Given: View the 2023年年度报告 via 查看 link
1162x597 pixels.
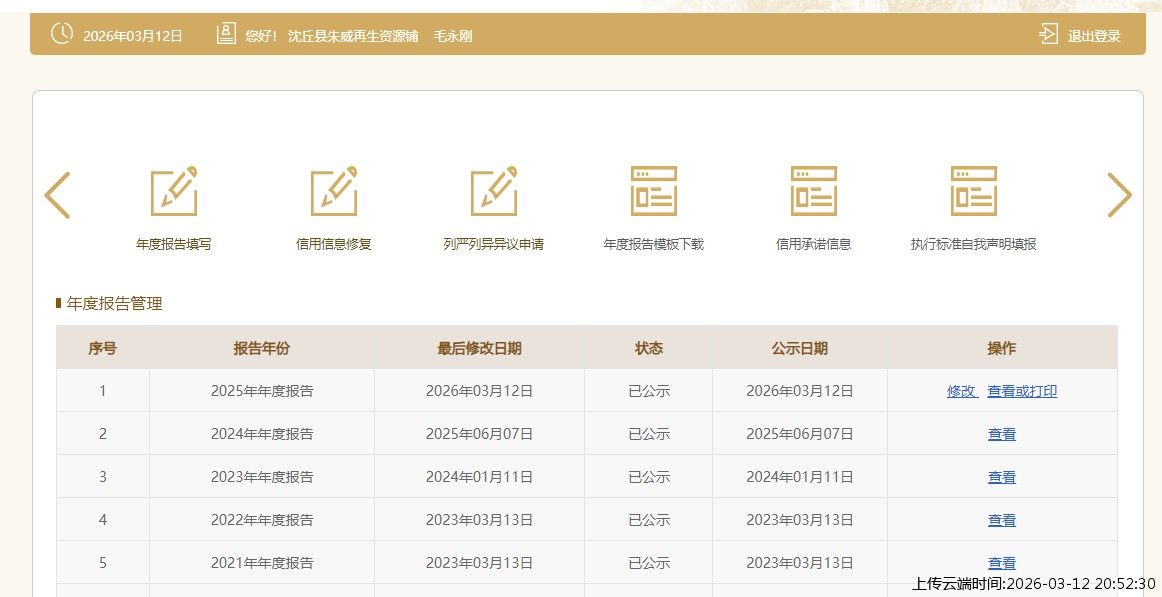Looking at the screenshot, I should point(1002,477).
